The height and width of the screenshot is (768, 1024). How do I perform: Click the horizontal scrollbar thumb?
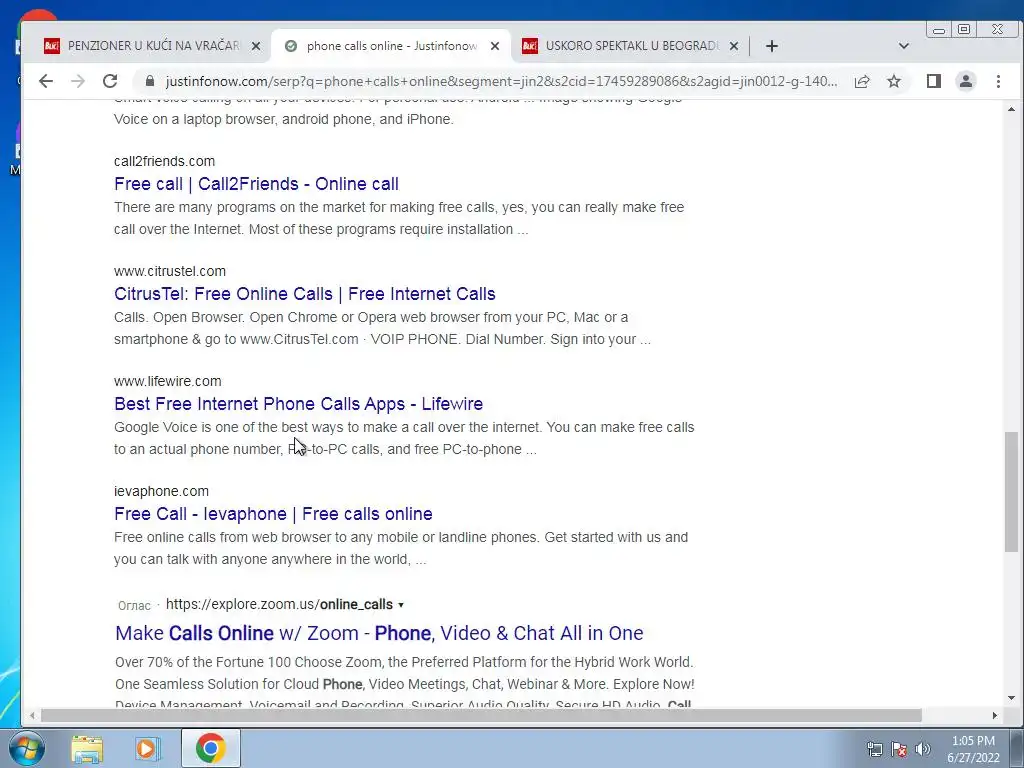click(481, 716)
